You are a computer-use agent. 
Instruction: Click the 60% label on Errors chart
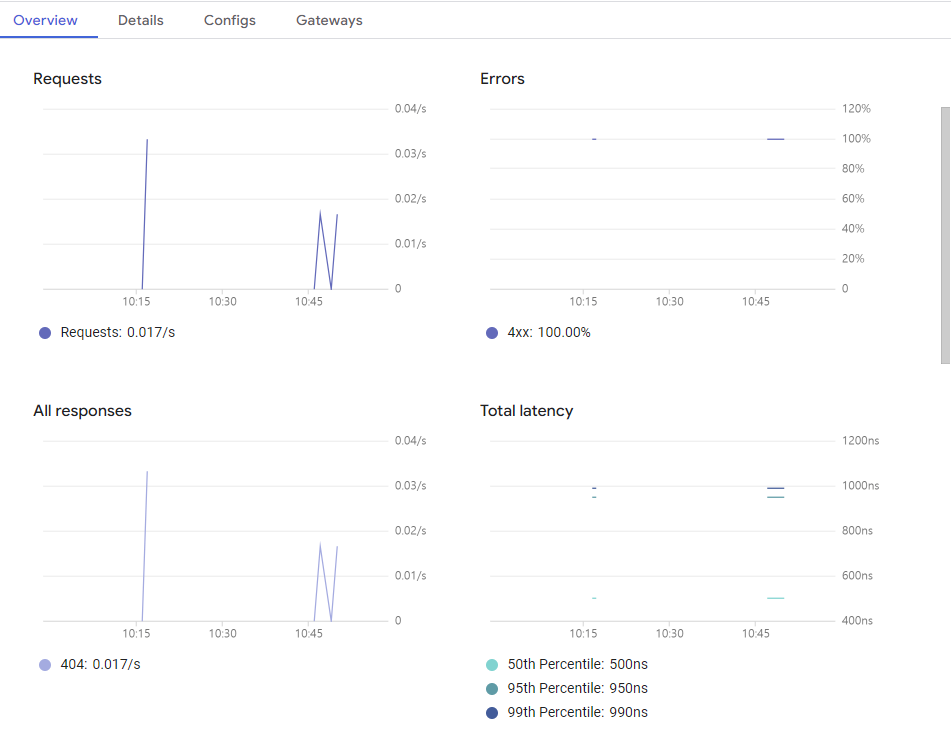point(853,198)
